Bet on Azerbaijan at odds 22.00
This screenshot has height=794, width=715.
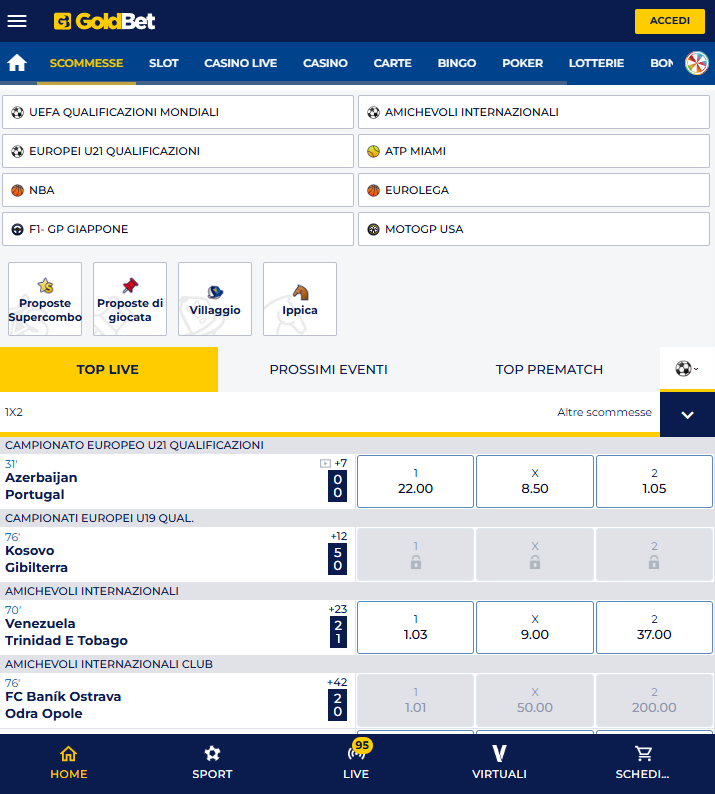tap(415, 481)
